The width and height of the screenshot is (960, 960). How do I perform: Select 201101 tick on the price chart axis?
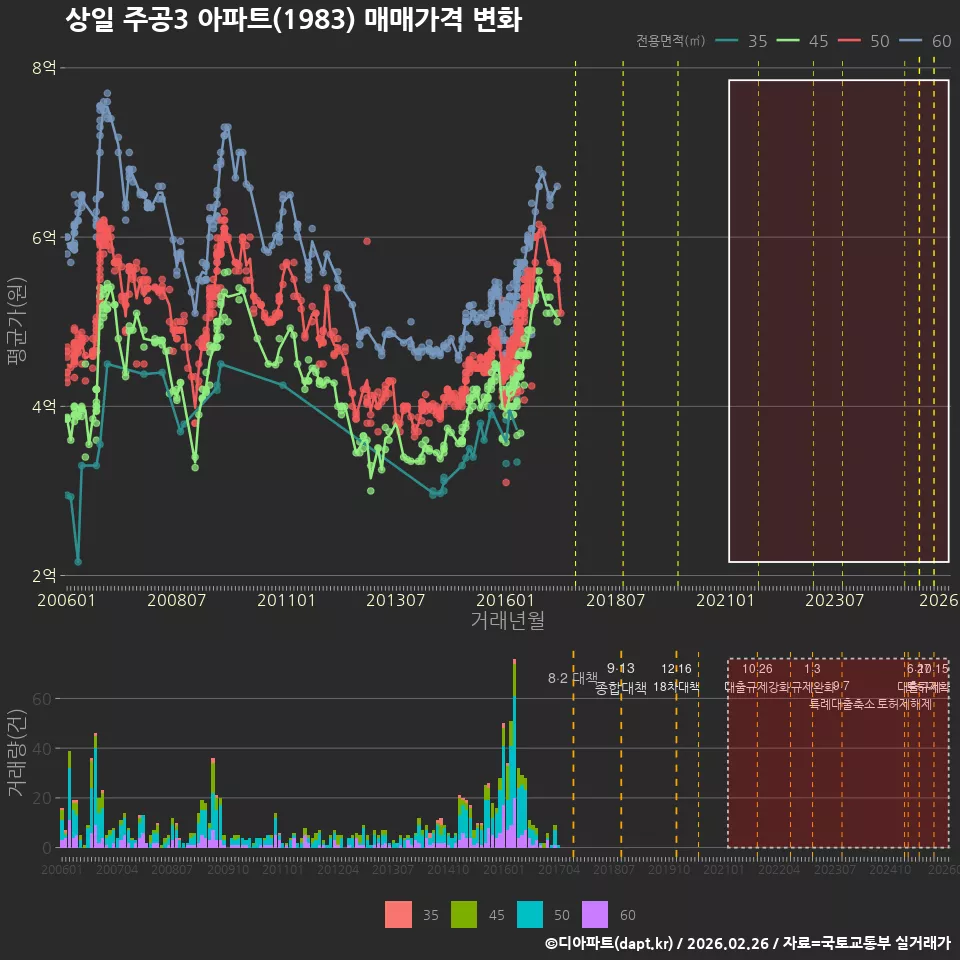click(286, 600)
